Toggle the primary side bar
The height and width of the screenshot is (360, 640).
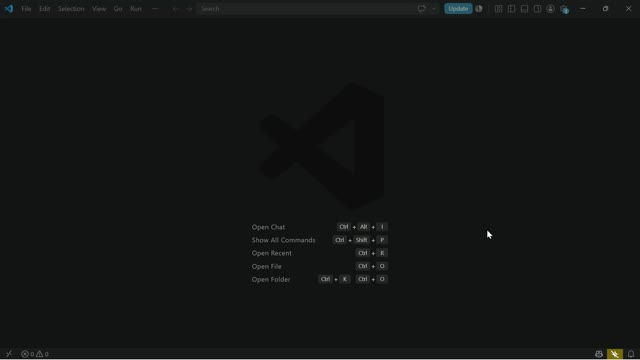click(511, 9)
